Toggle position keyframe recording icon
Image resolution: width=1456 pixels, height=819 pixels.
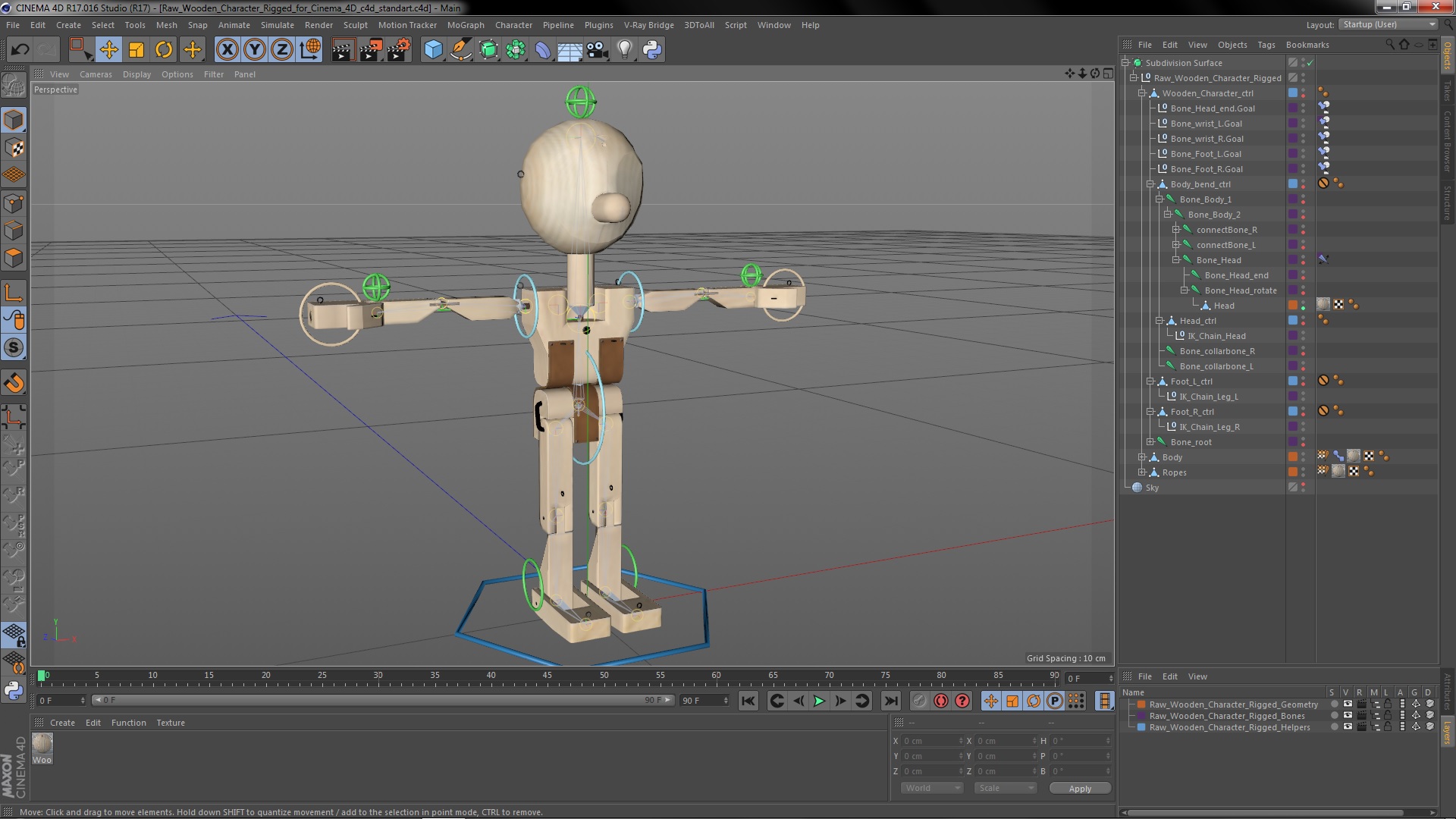(x=990, y=701)
